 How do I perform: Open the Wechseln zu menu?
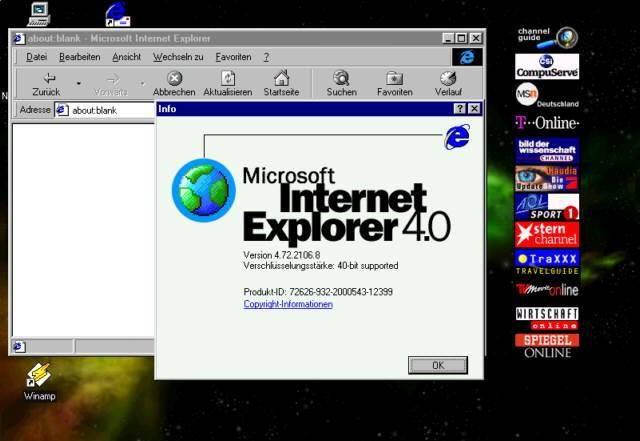pos(178,57)
